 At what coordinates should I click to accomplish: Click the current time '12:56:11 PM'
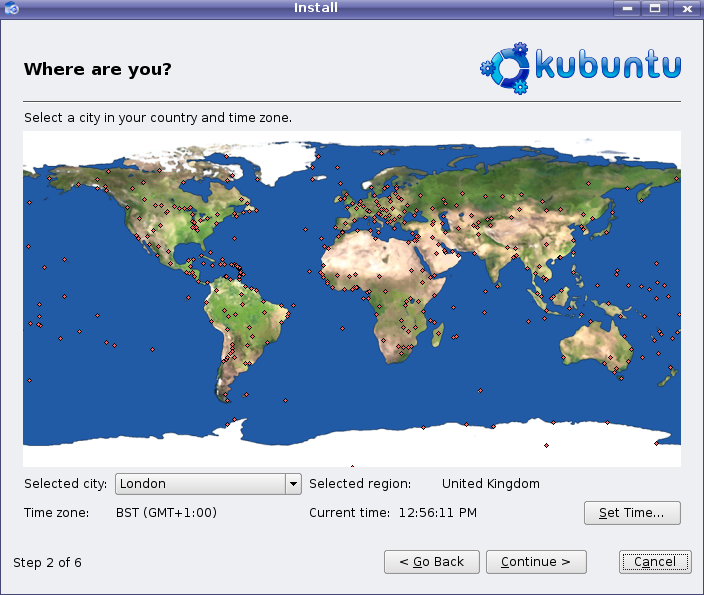click(x=438, y=512)
